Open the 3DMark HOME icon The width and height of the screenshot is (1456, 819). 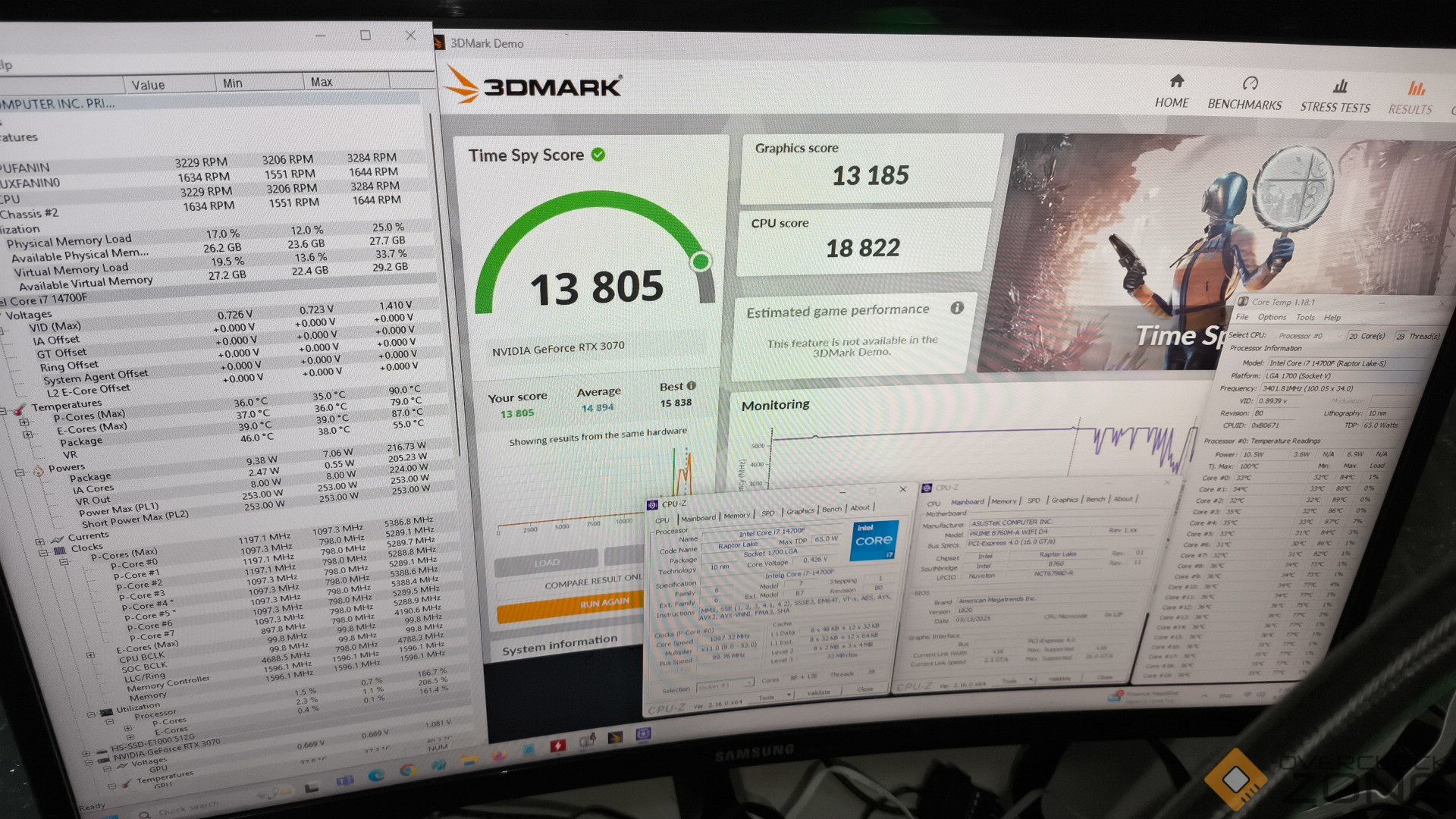point(1176,81)
